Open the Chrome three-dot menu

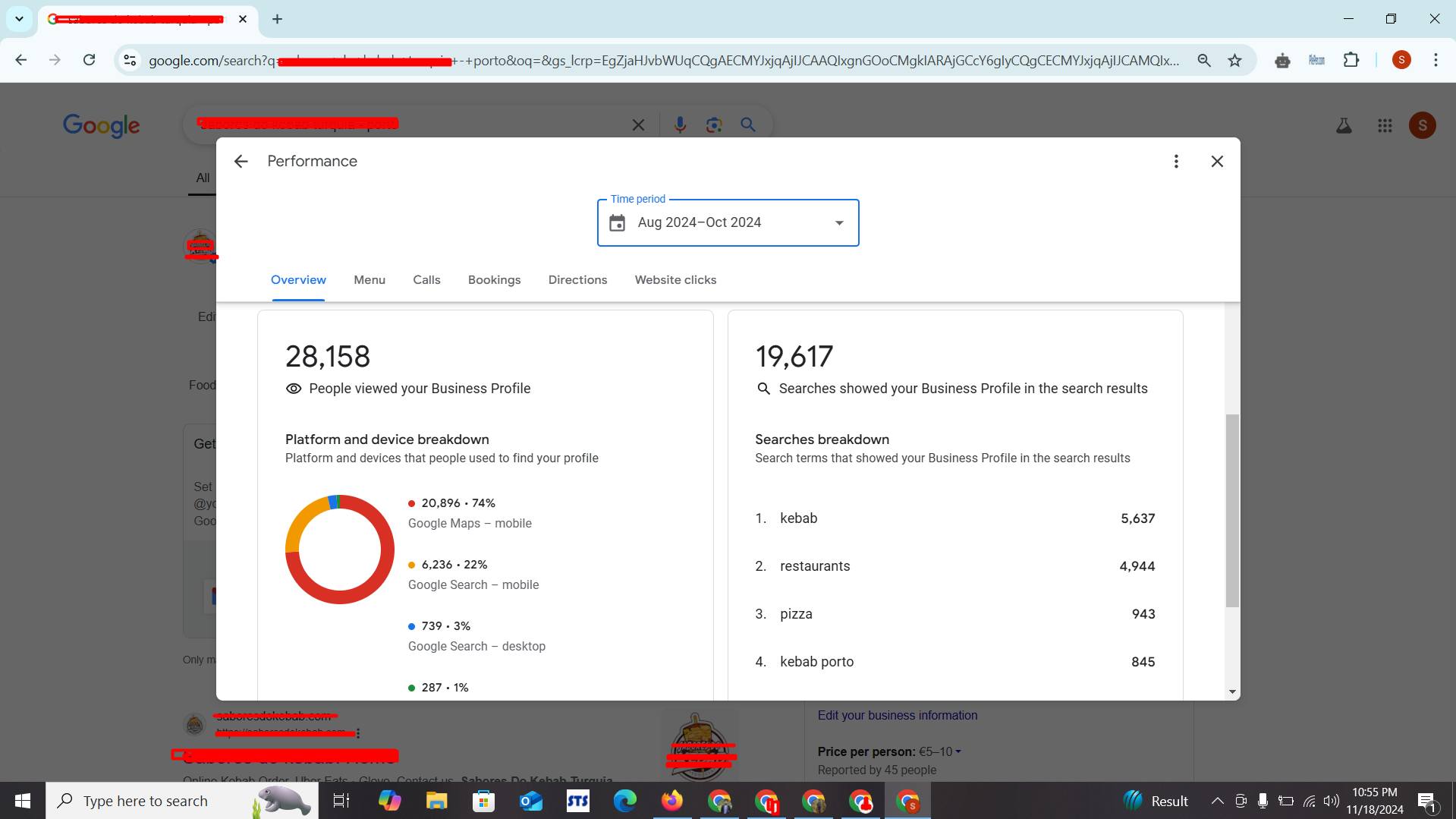tap(1436, 60)
